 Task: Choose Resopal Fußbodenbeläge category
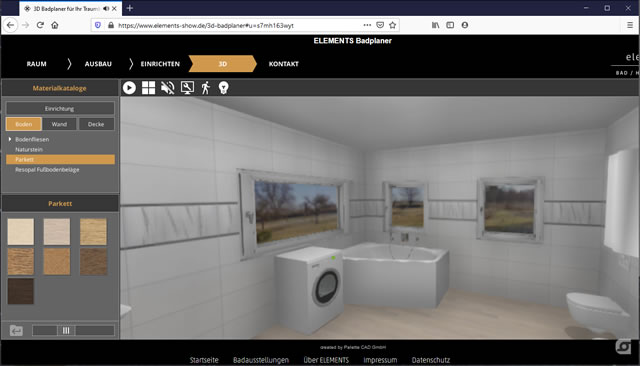47,170
